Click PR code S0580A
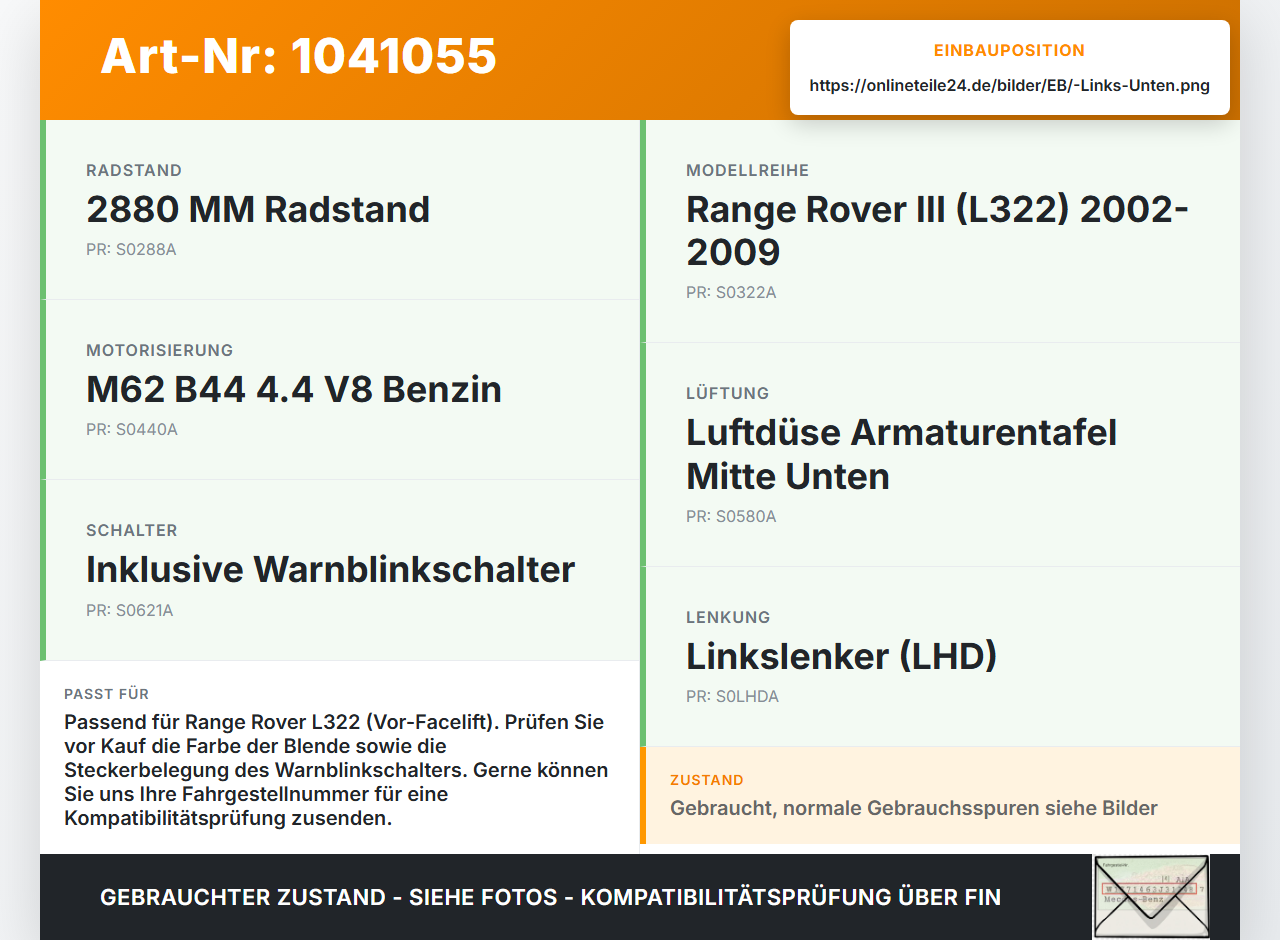This screenshot has width=1280, height=940. [x=731, y=517]
